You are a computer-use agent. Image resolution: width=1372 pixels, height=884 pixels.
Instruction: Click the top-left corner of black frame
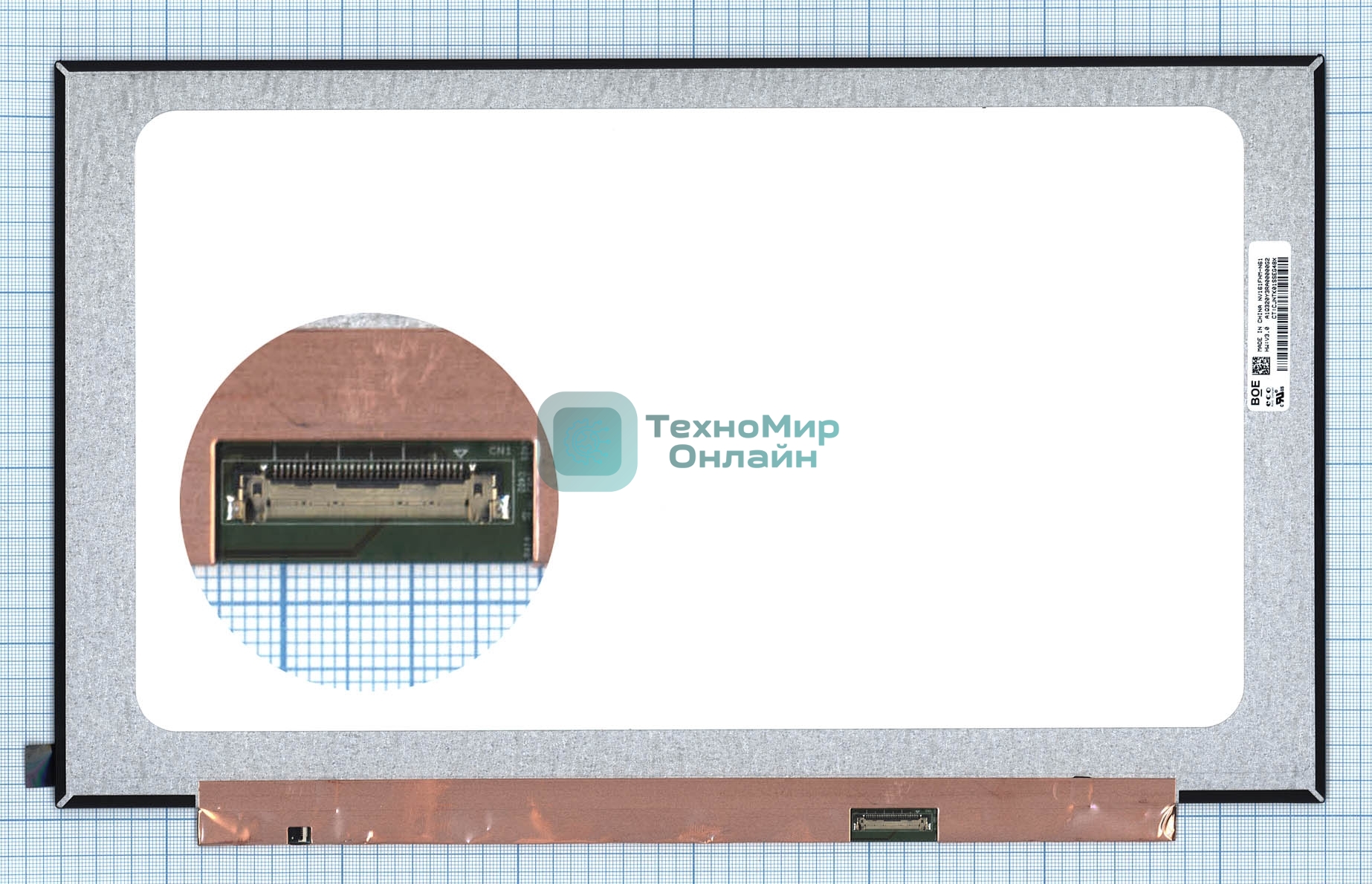(x=61, y=67)
